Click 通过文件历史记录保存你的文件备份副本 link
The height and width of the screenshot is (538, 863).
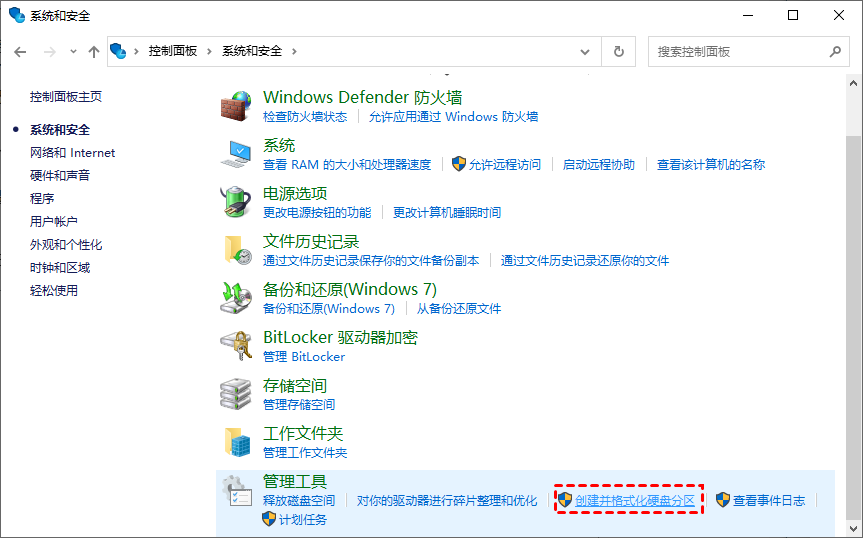[371, 261]
